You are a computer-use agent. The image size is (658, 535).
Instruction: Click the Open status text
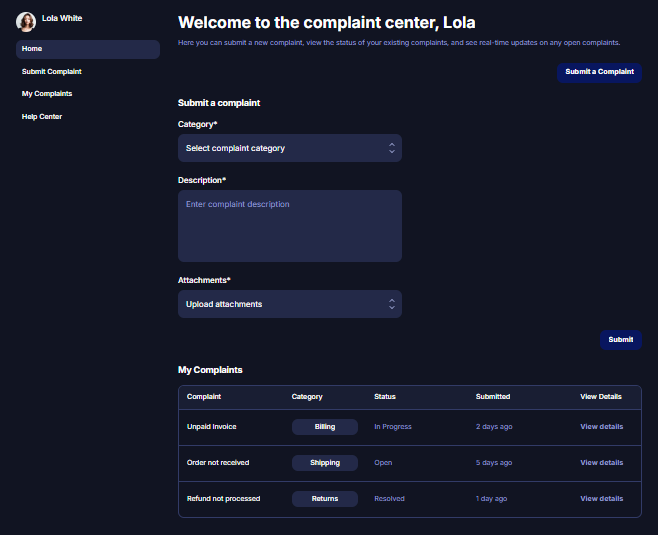click(383, 463)
